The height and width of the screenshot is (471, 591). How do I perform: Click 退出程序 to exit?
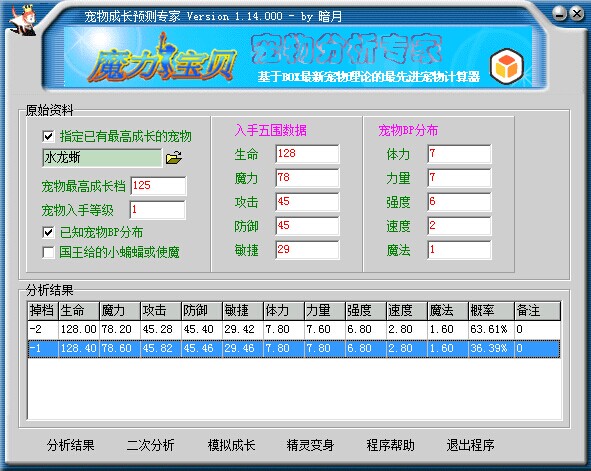click(x=470, y=445)
